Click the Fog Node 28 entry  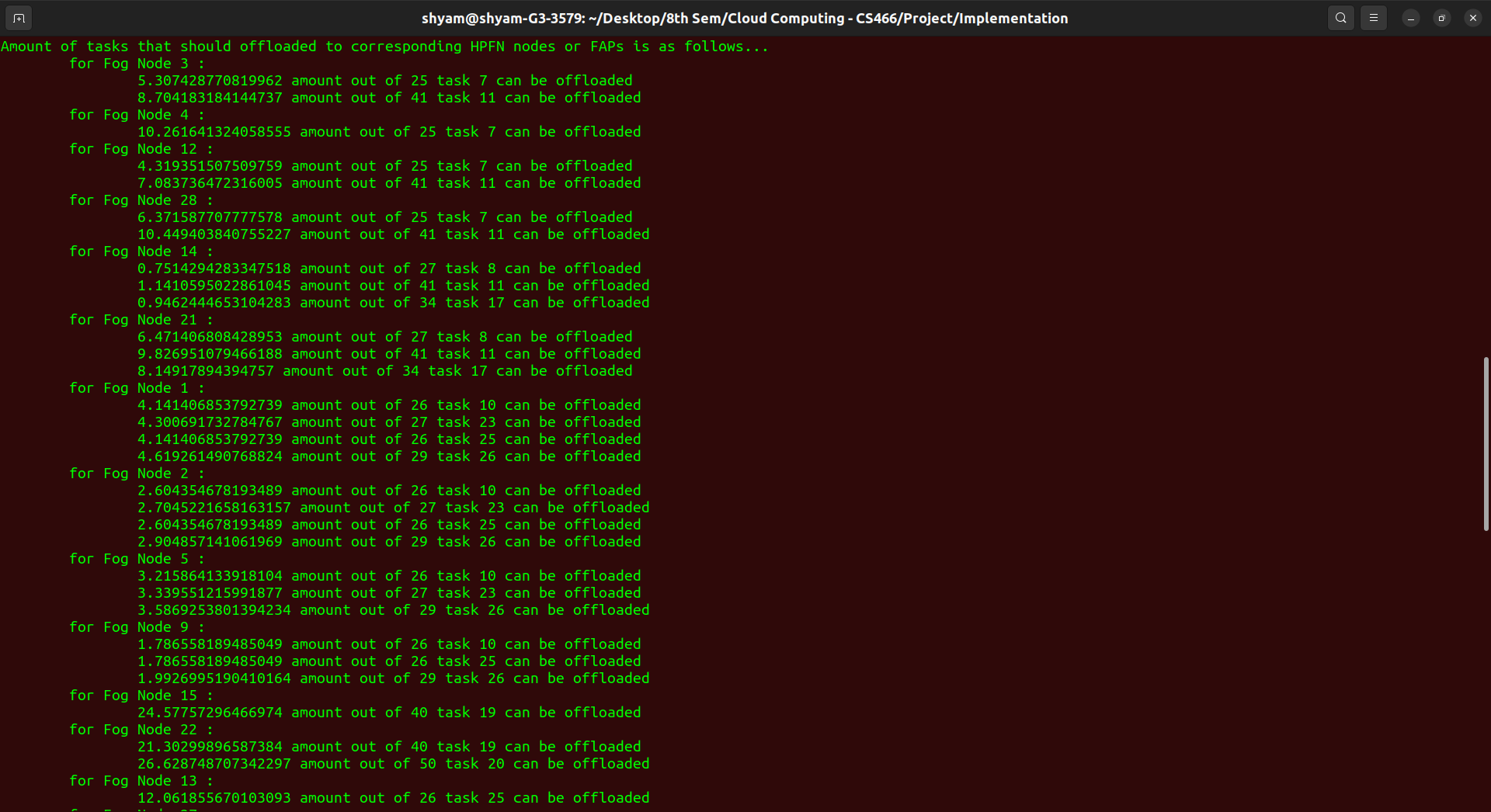[x=140, y=200]
